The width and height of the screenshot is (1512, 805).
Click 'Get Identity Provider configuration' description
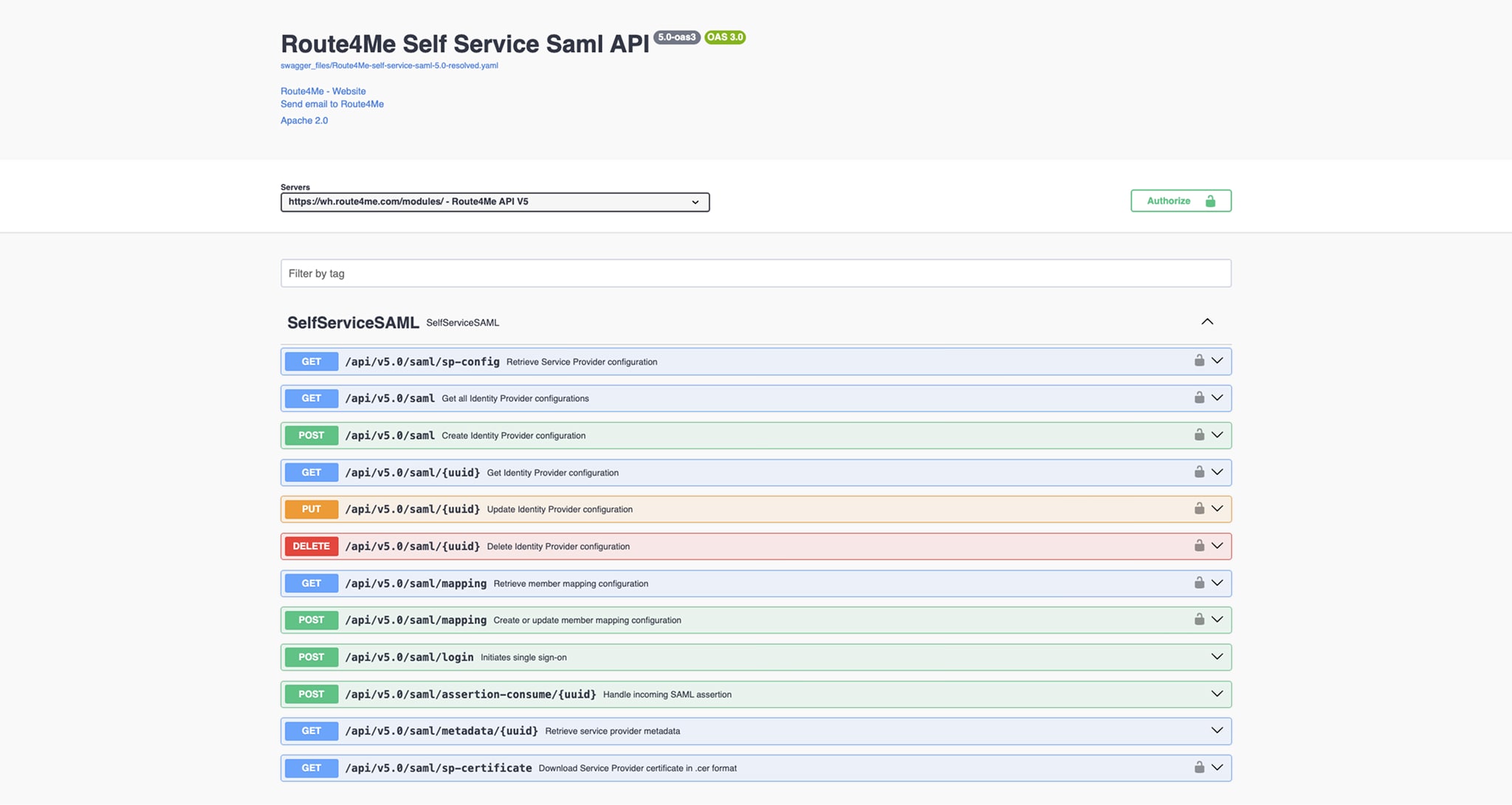coord(553,473)
